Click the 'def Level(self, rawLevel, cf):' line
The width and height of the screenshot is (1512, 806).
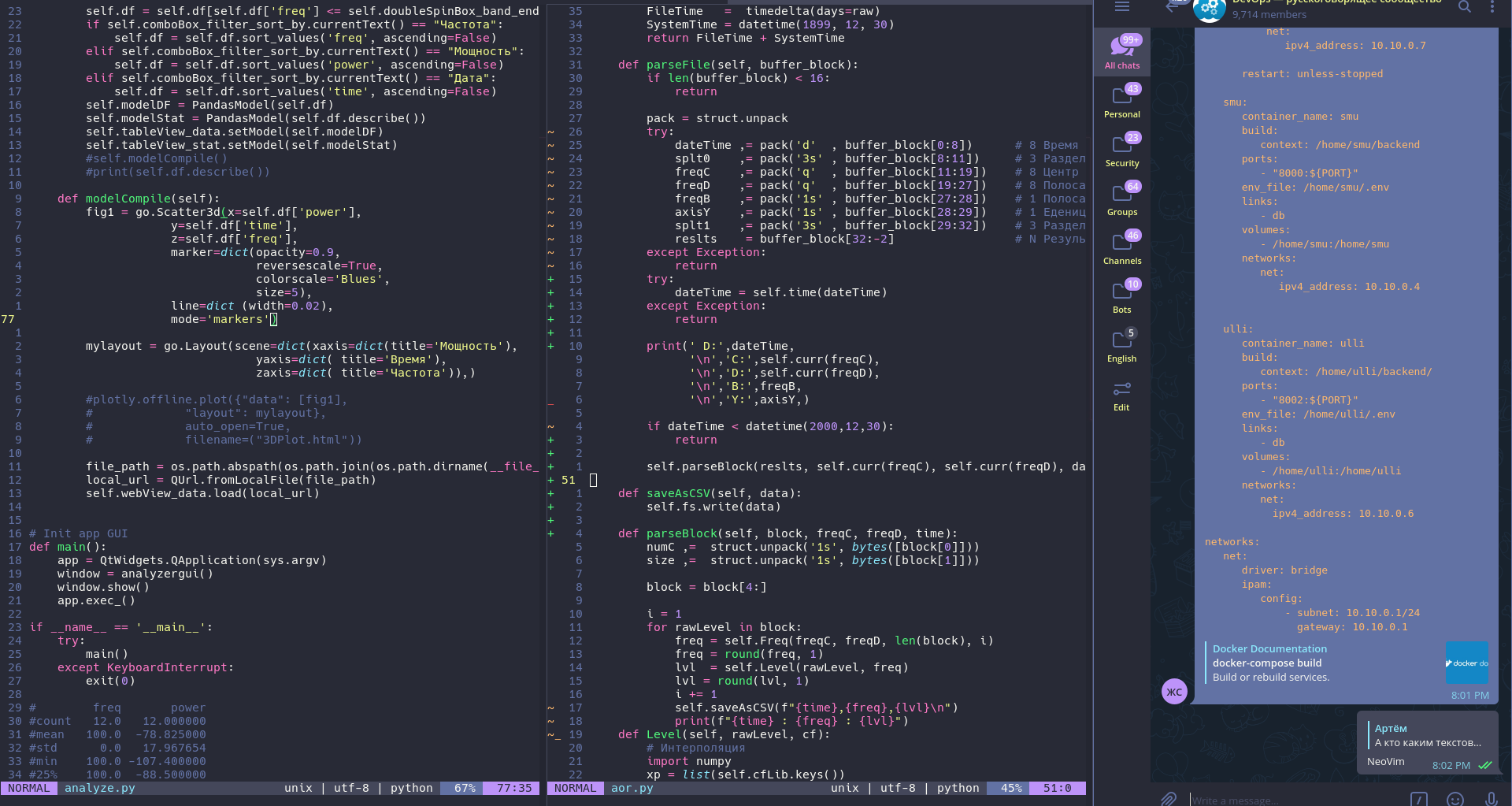(x=724, y=734)
